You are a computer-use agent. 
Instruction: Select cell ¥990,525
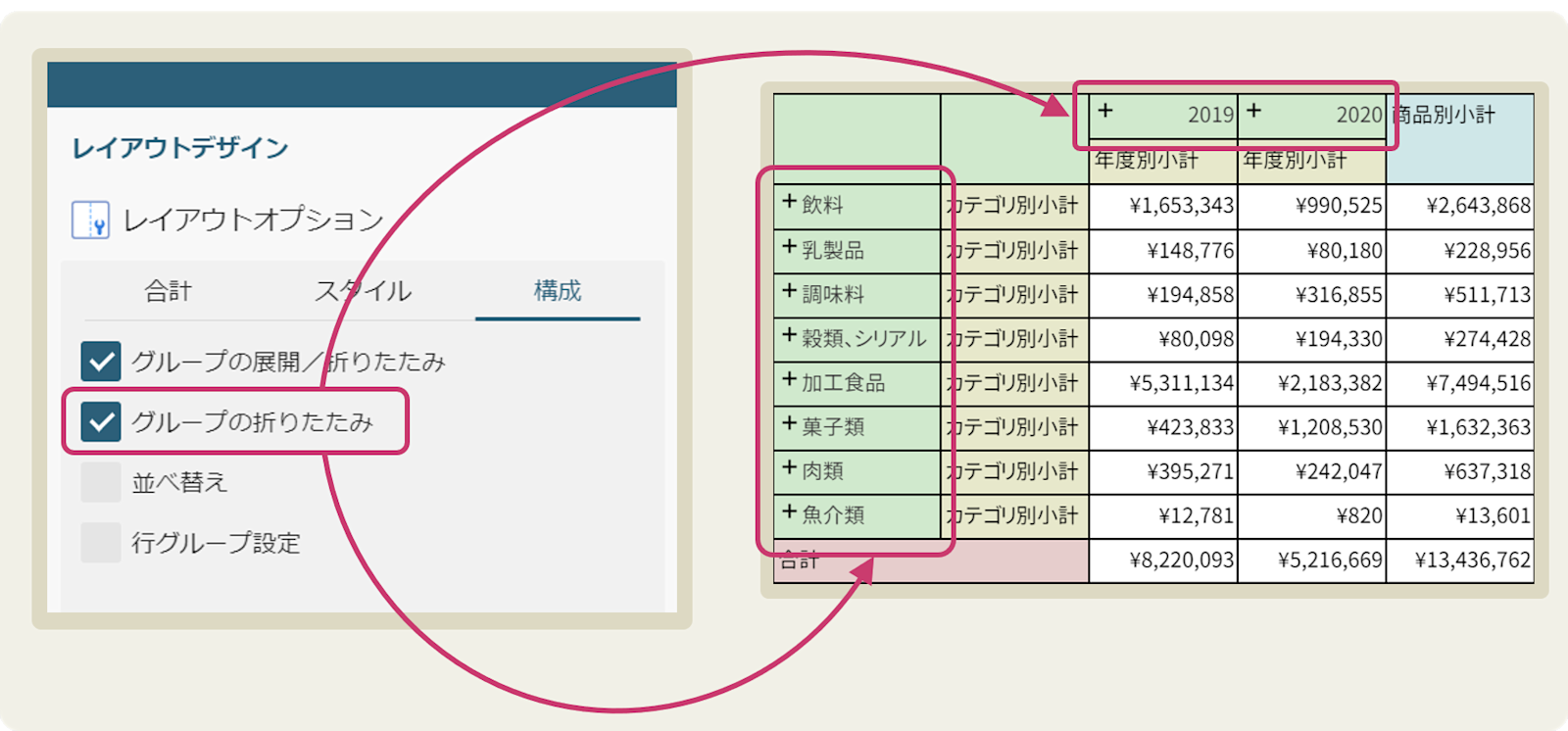coord(1312,206)
